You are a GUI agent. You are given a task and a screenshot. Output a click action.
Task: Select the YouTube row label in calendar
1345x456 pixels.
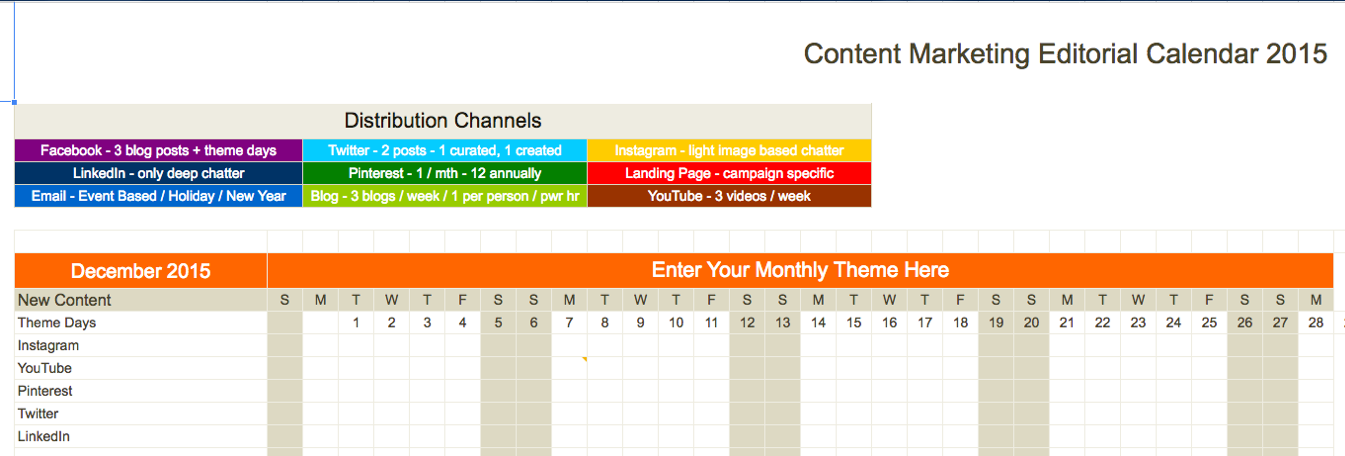tap(45, 368)
